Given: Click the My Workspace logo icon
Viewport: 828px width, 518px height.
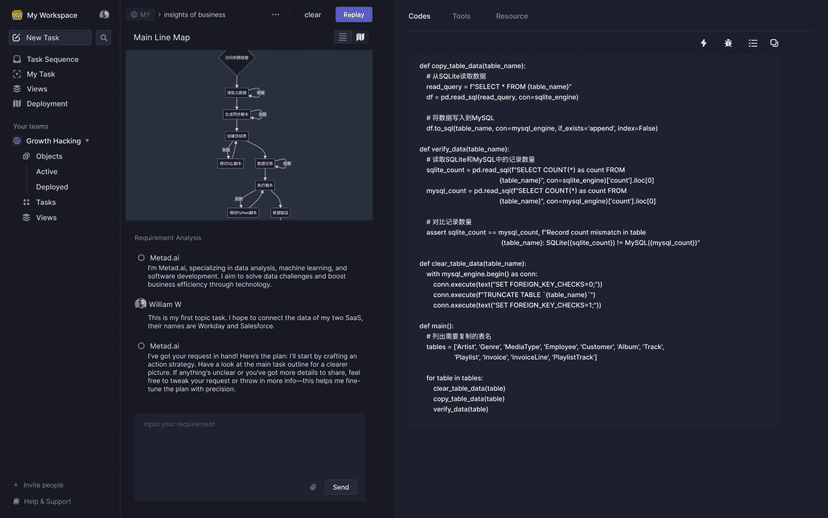Looking at the screenshot, I should [x=17, y=15].
